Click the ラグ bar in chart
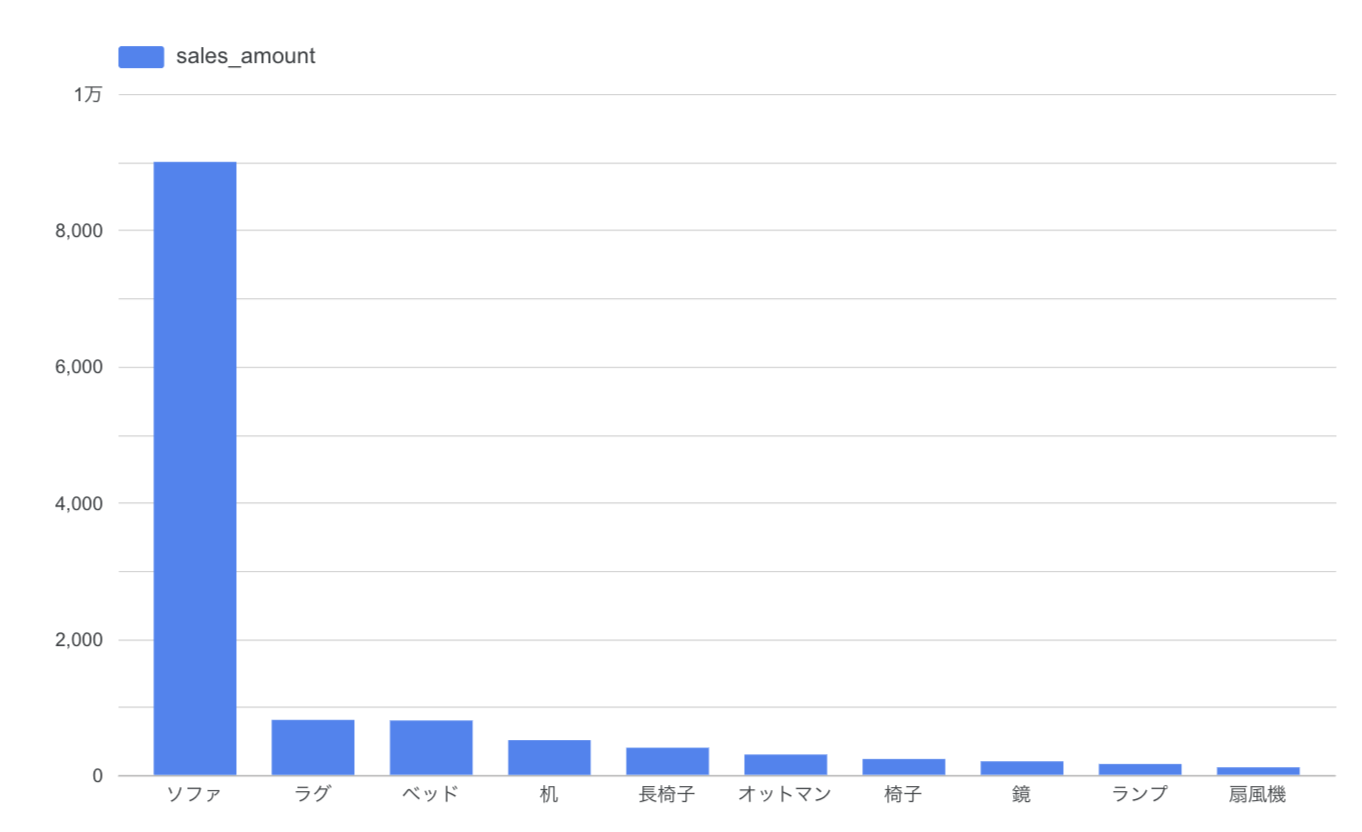Image resolution: width=1362 pixels, height=832 pixels. 313,747
